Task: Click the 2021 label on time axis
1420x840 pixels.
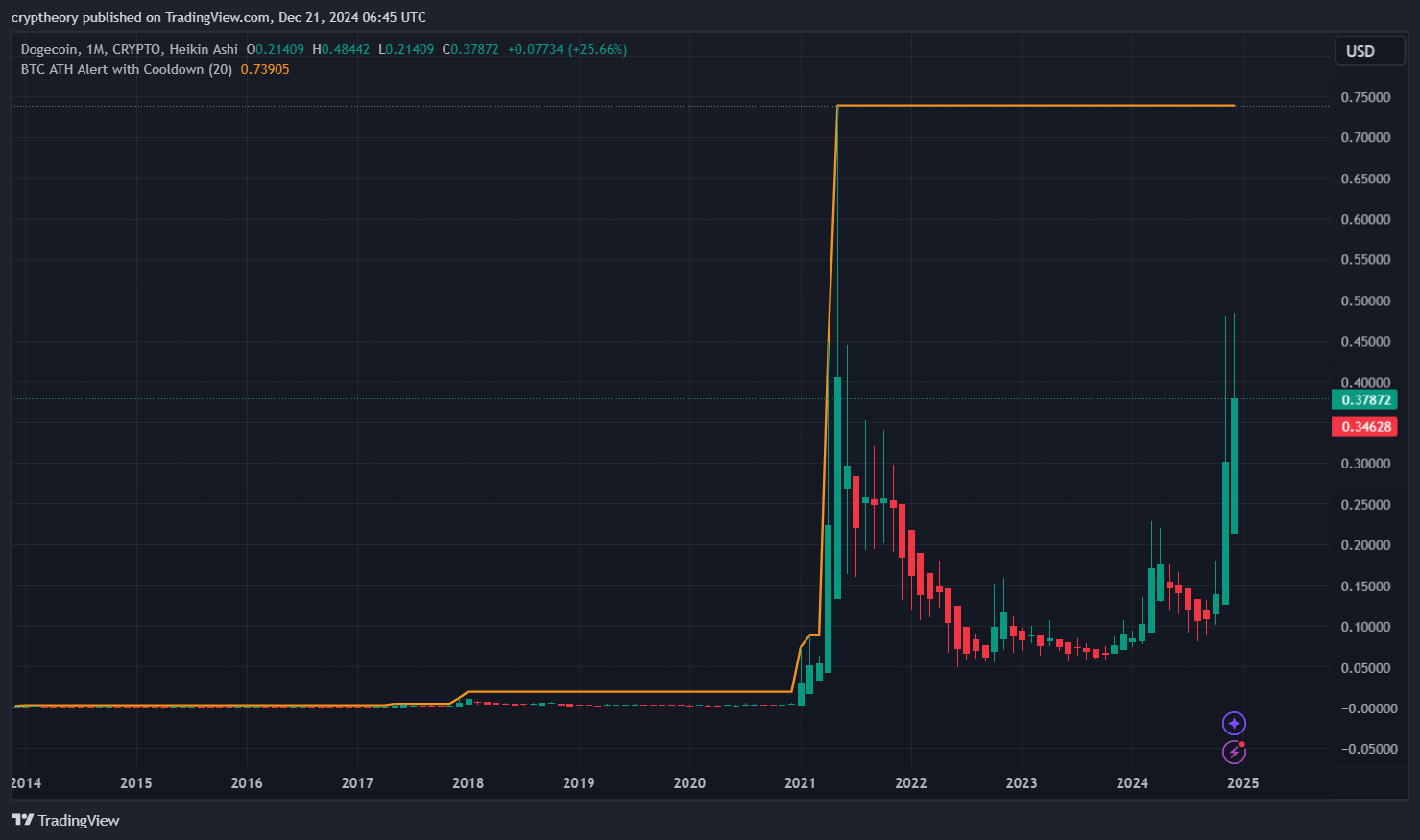Action: coord(800,783)
